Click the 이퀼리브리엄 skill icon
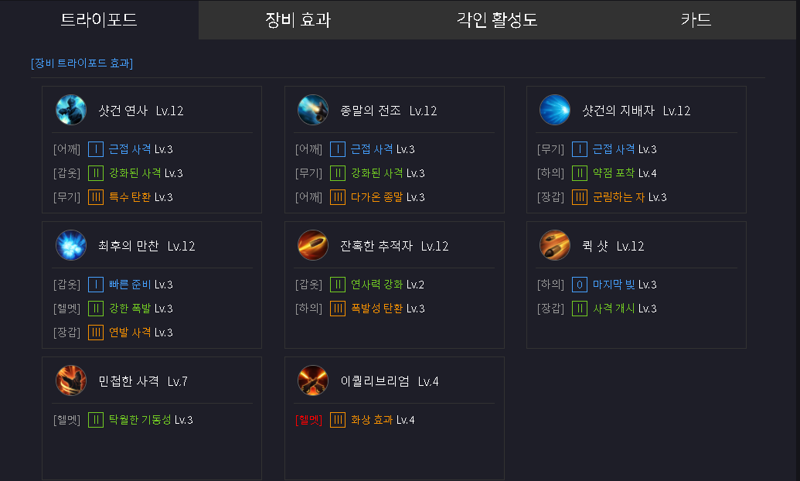This screenshot has width=800, height=481. [313, 380]
